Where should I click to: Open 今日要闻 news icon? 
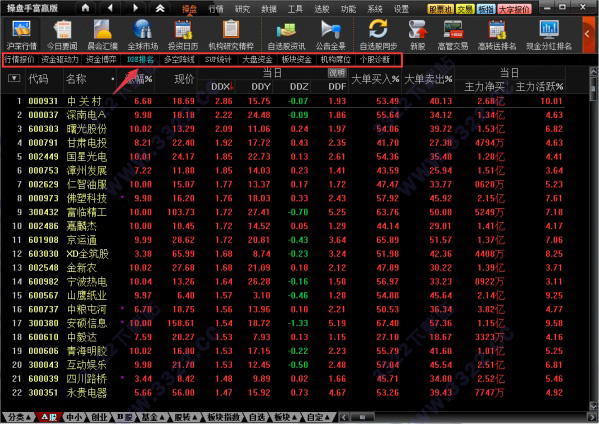(62, 35)
